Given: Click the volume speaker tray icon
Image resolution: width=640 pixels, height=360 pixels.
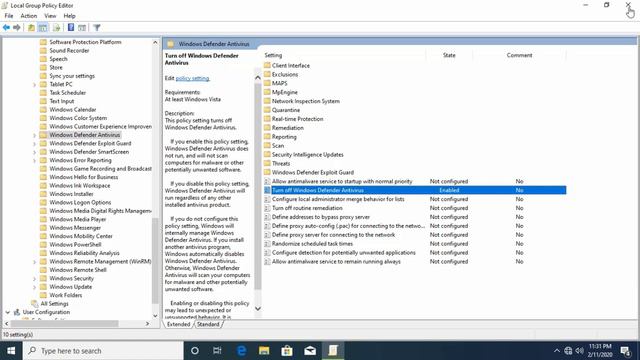Looking at the screenshot, I should point(579,351).
